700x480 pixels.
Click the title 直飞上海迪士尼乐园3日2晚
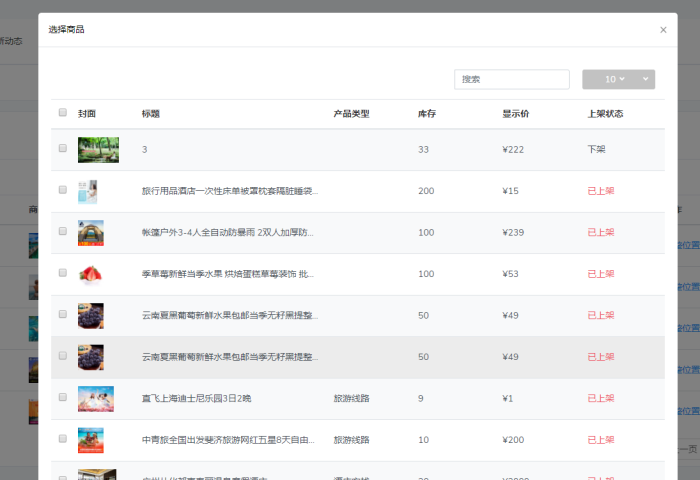coord(196,398)
